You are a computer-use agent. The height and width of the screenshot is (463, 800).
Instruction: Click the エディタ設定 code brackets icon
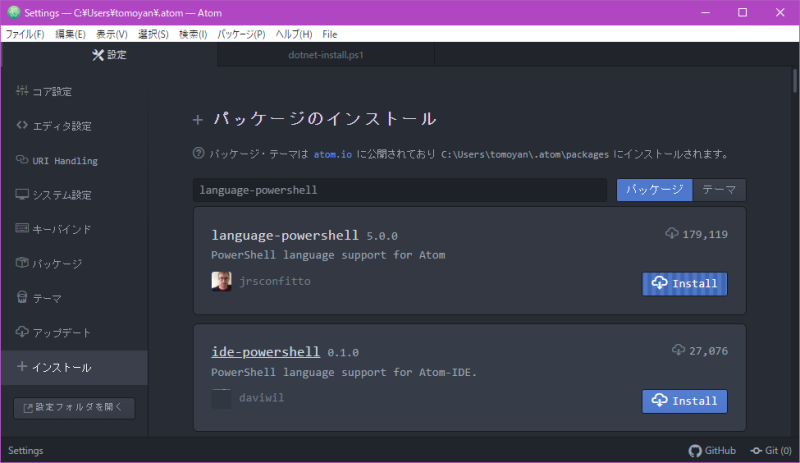[22, 125]
